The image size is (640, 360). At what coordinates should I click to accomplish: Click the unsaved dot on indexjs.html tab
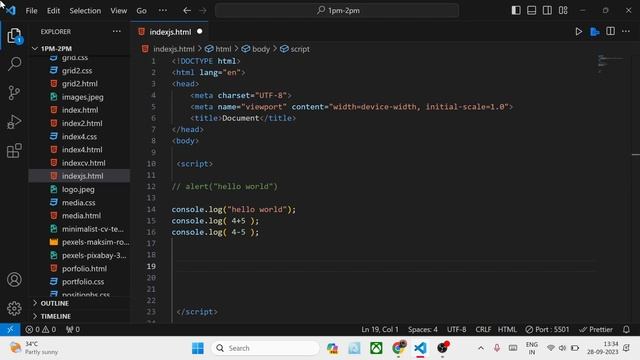[x=200, y=31]
